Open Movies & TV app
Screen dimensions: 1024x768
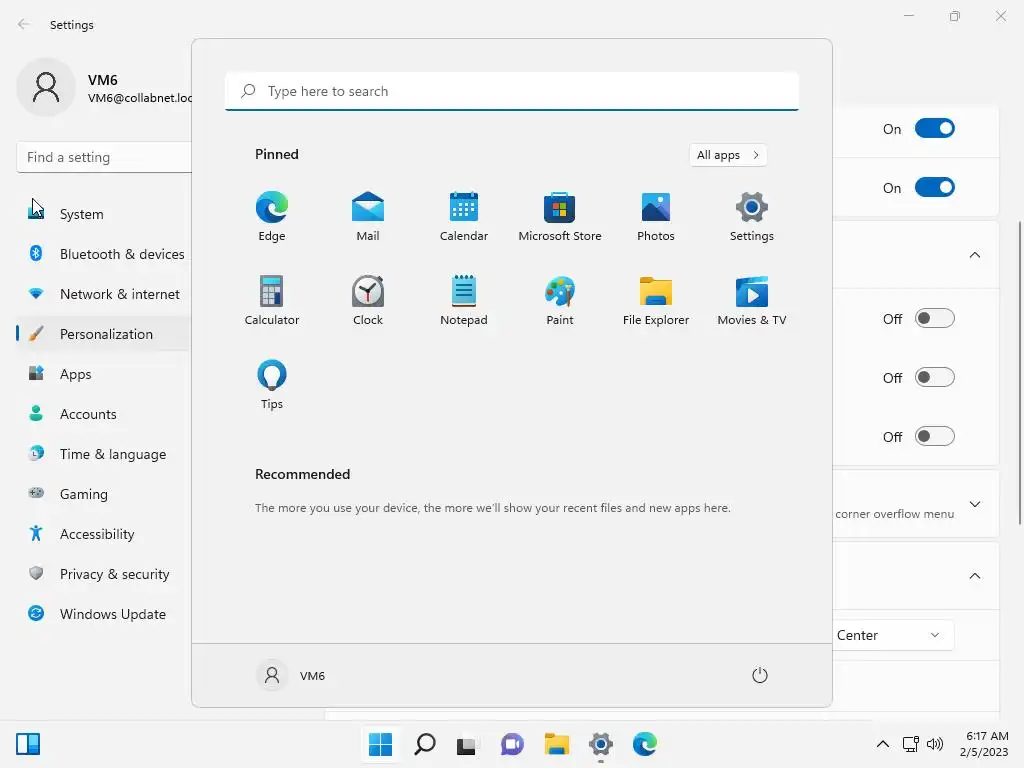click(x=752, y=300)
